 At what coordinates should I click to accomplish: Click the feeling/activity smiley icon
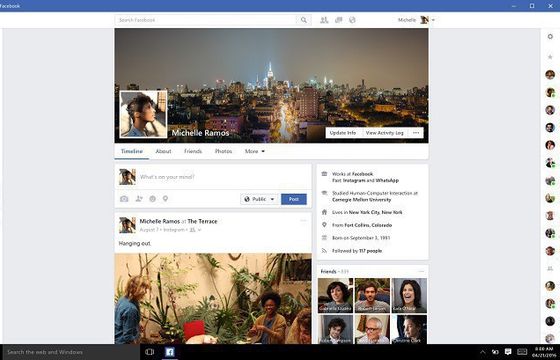click(152, 199)
